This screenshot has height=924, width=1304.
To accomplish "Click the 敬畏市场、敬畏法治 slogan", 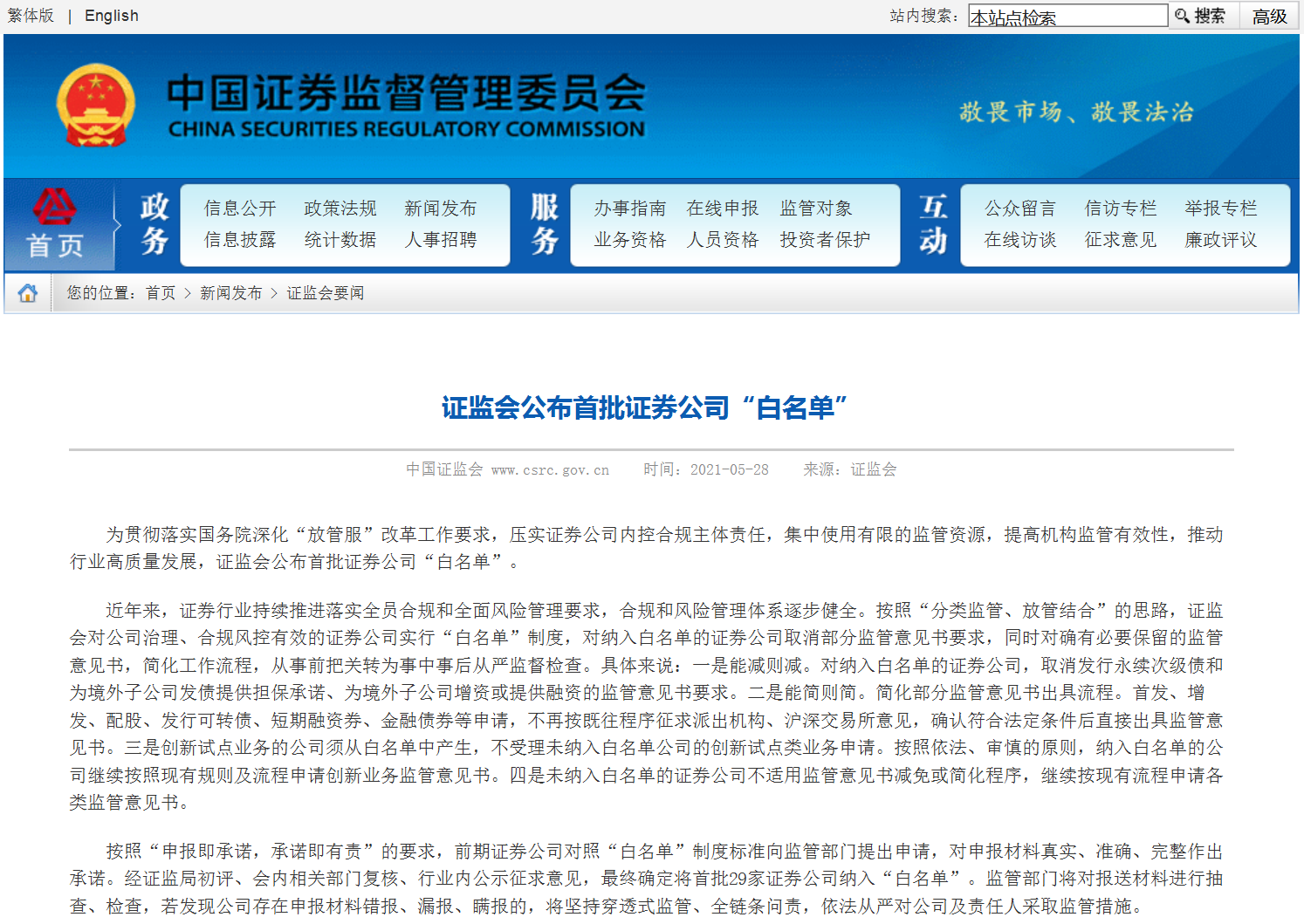I will point(1076,112).
